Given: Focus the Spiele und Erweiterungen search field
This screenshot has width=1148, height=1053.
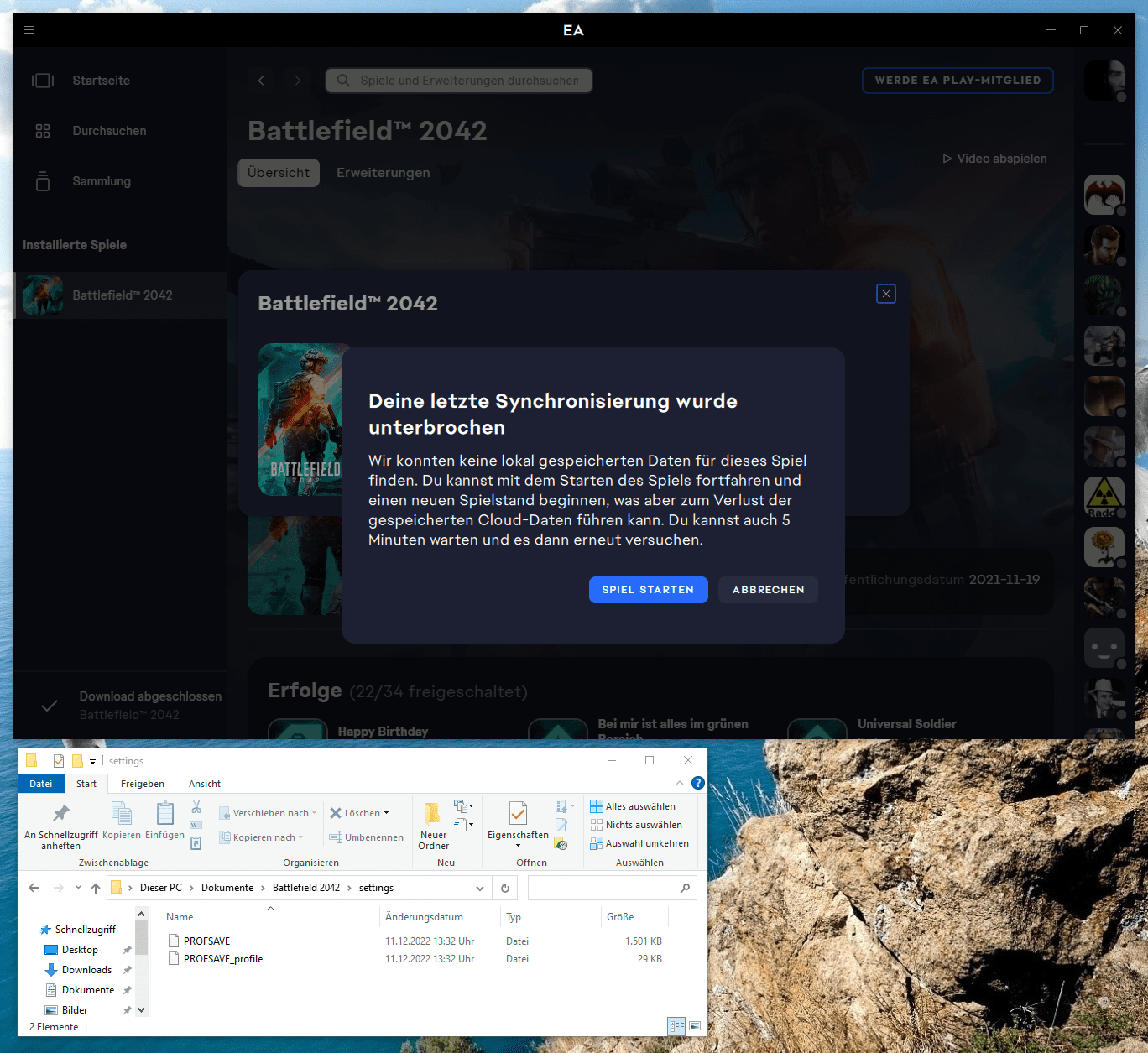Looking at the screenshot, I should point(459,81).
